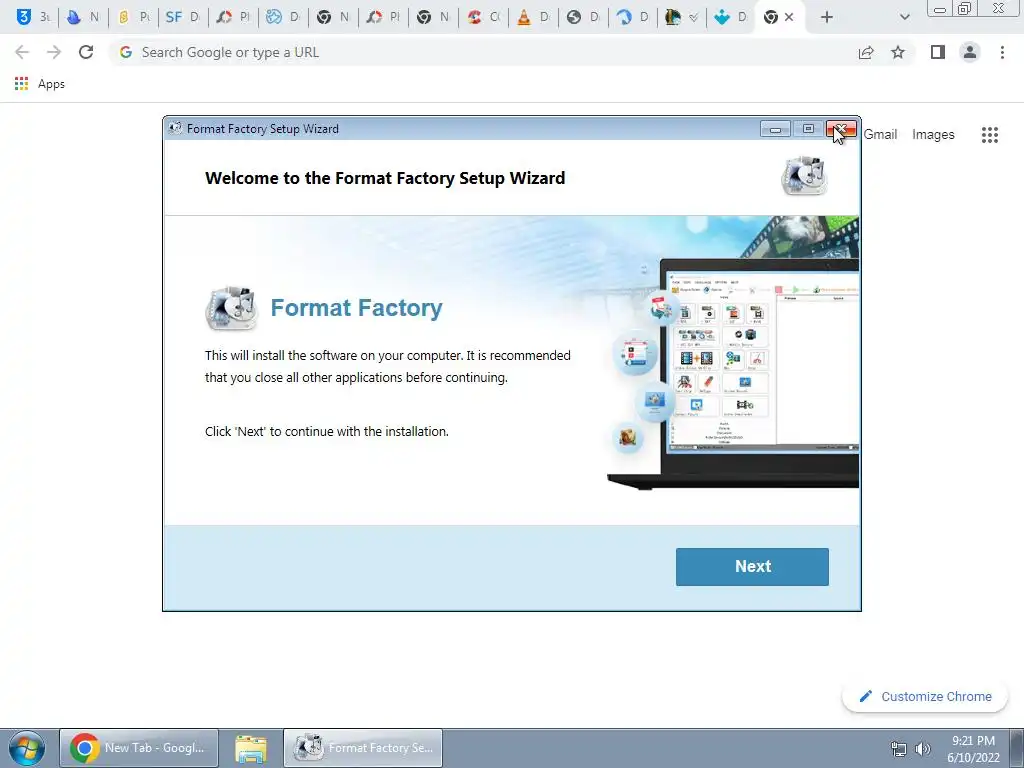
Task: Click the Format Factory logo beside the heading
Action: (232, 308)
